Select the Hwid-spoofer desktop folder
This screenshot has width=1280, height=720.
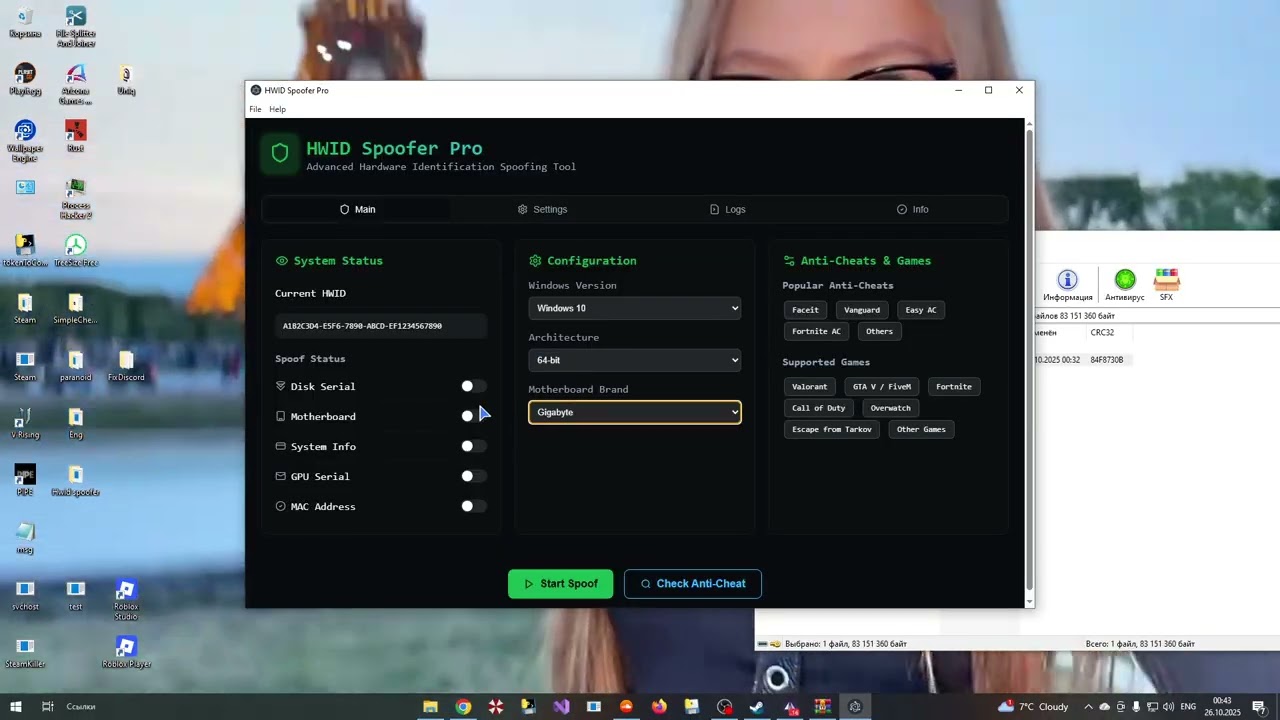[76, 481]
